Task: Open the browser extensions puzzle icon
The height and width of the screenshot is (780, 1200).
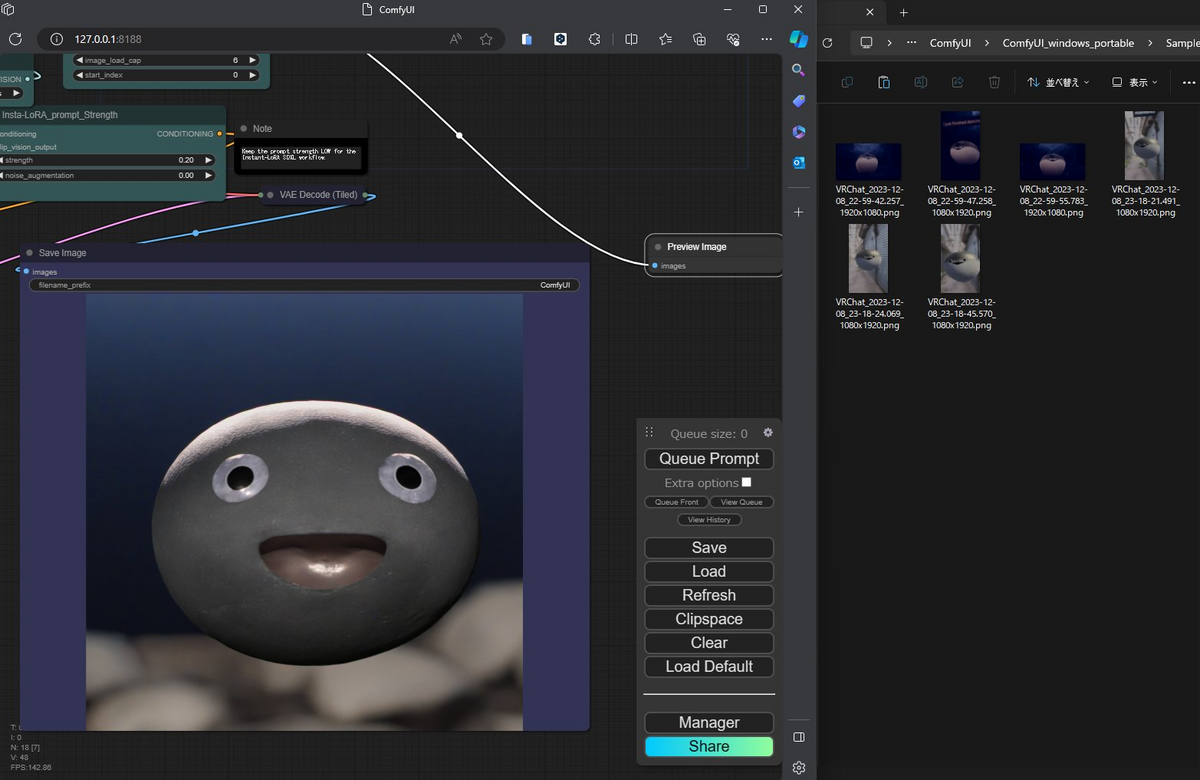Action: point(595,39)
